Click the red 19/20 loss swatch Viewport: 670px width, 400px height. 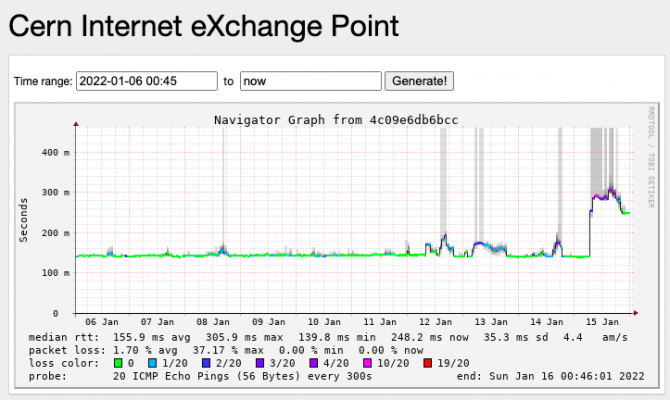[x=427, y=363]
